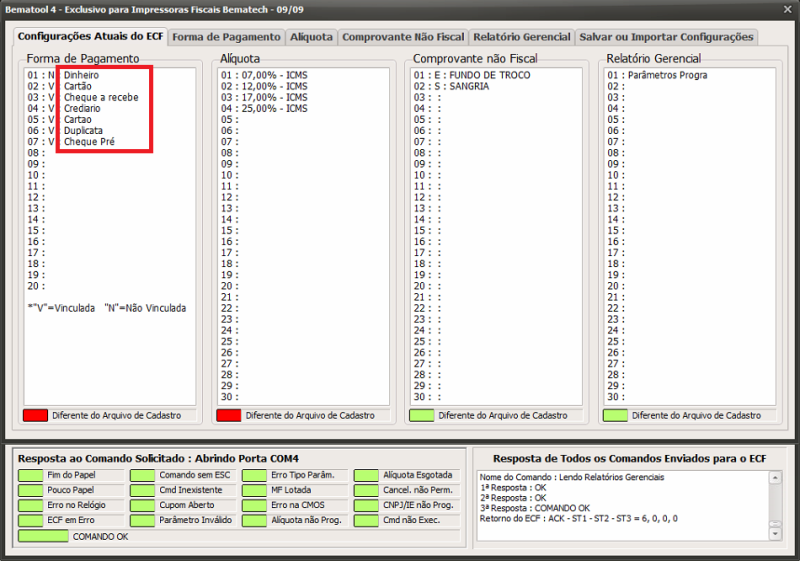Select the Parâmetros Progra report entry
Viewport: 800px width, 561px height.
666,75
